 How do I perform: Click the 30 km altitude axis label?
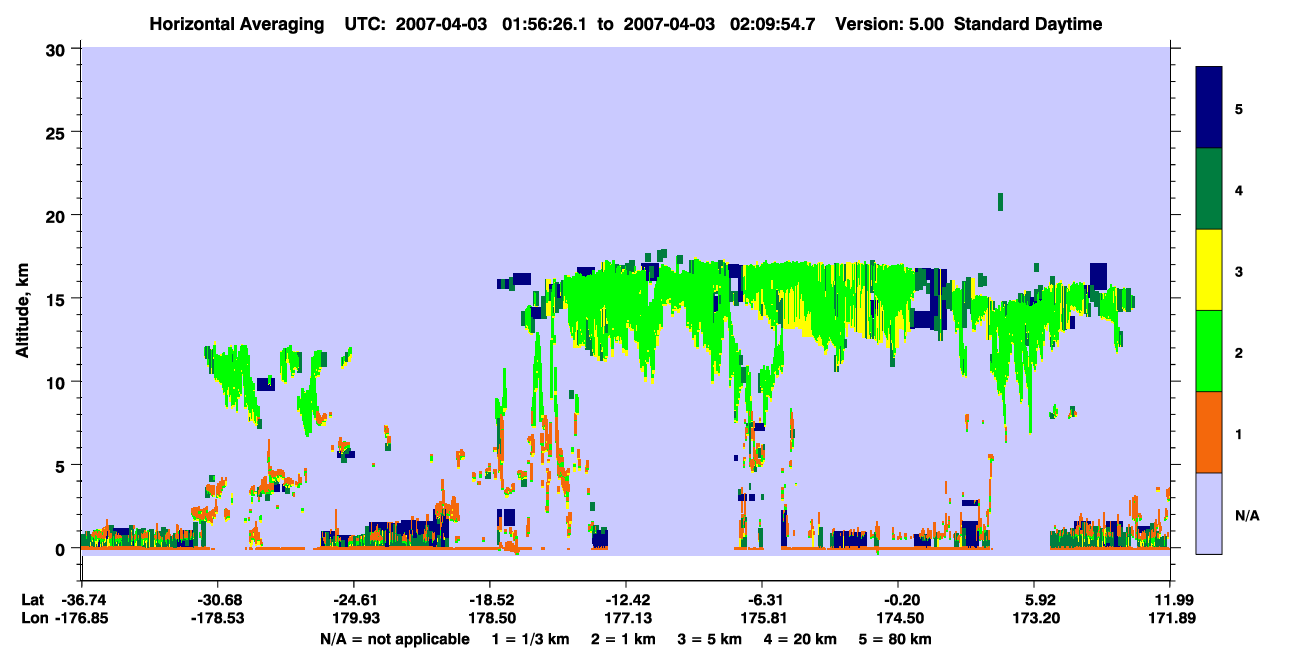click(x=57, y=49)
